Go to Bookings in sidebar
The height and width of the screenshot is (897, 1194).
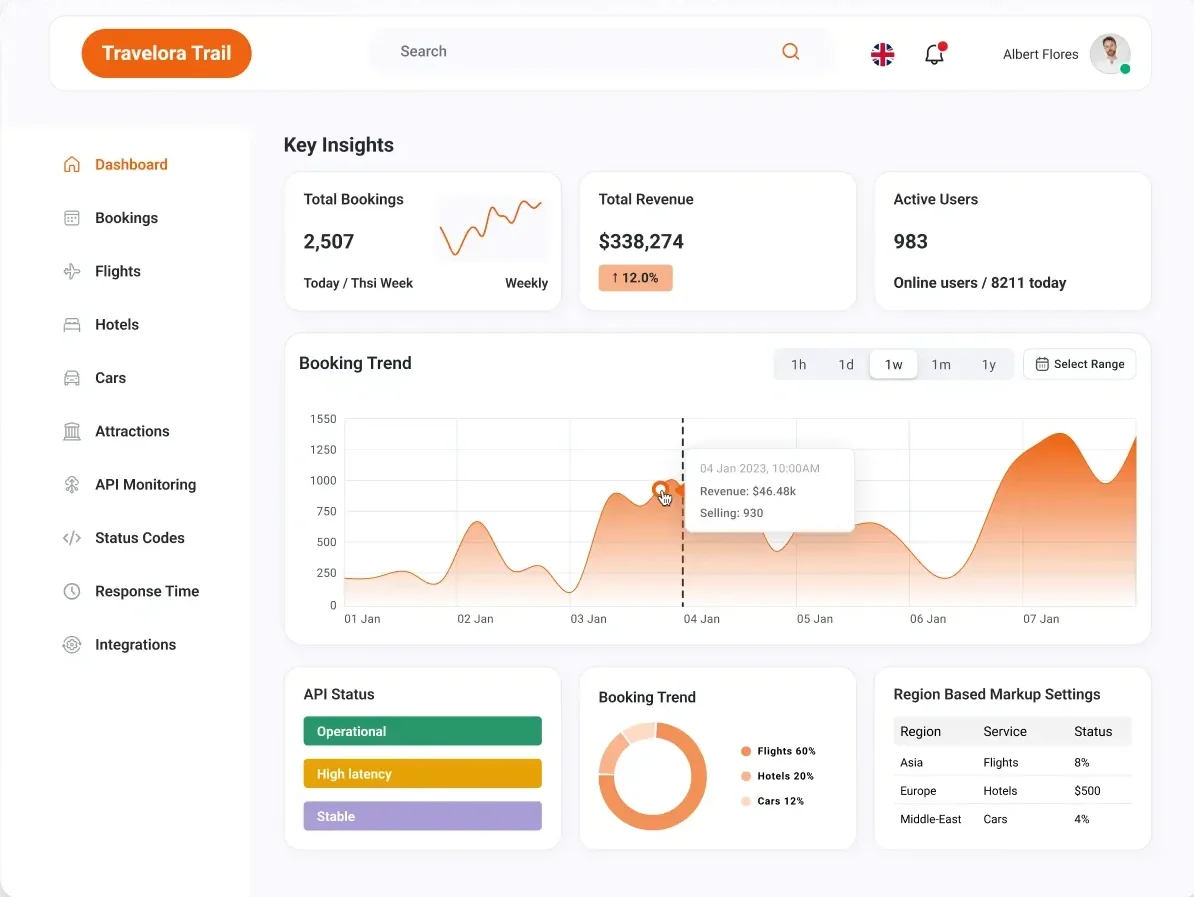pyautogui.click(x=126, y=218)
